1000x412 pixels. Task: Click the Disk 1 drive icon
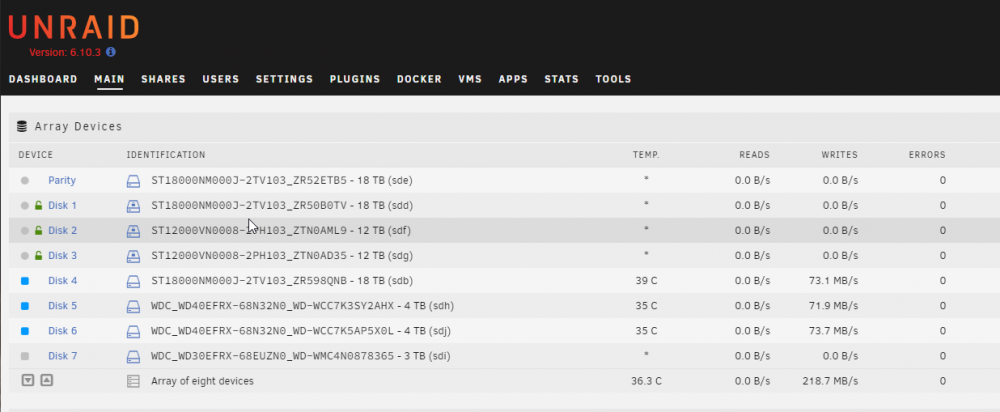(133, 205)
